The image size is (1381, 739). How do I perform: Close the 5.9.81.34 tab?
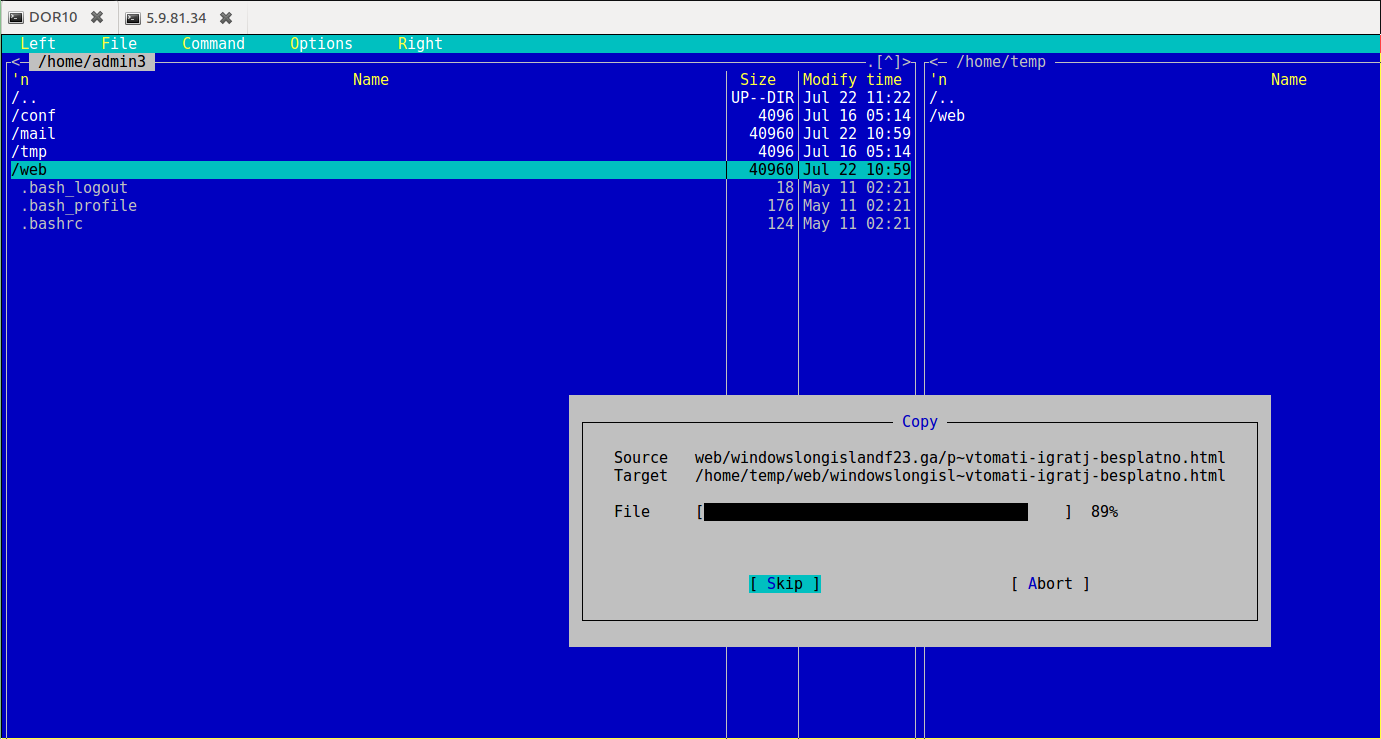pyautogui.click(x=226, y=18)
